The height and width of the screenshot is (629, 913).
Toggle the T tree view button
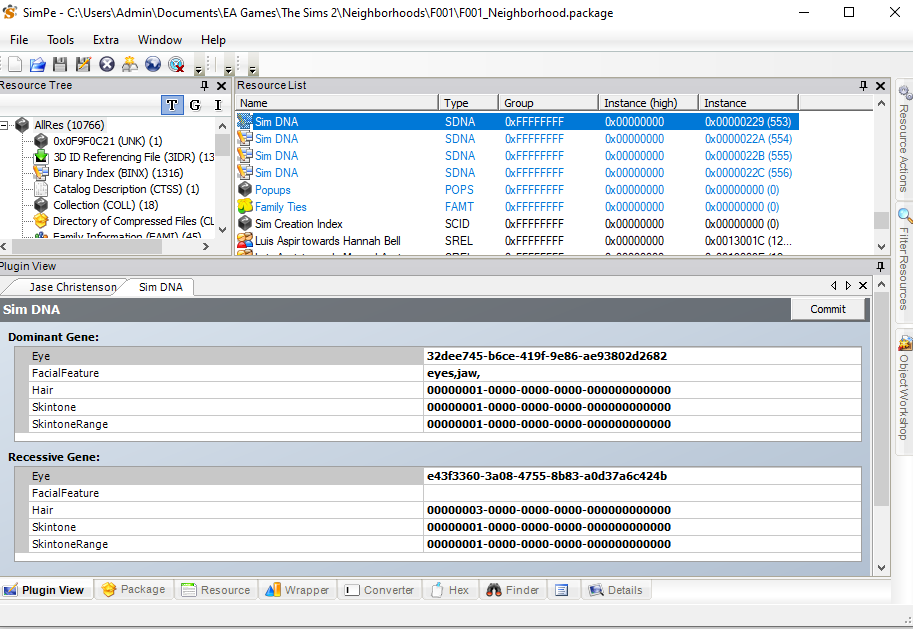click(172, 105)
